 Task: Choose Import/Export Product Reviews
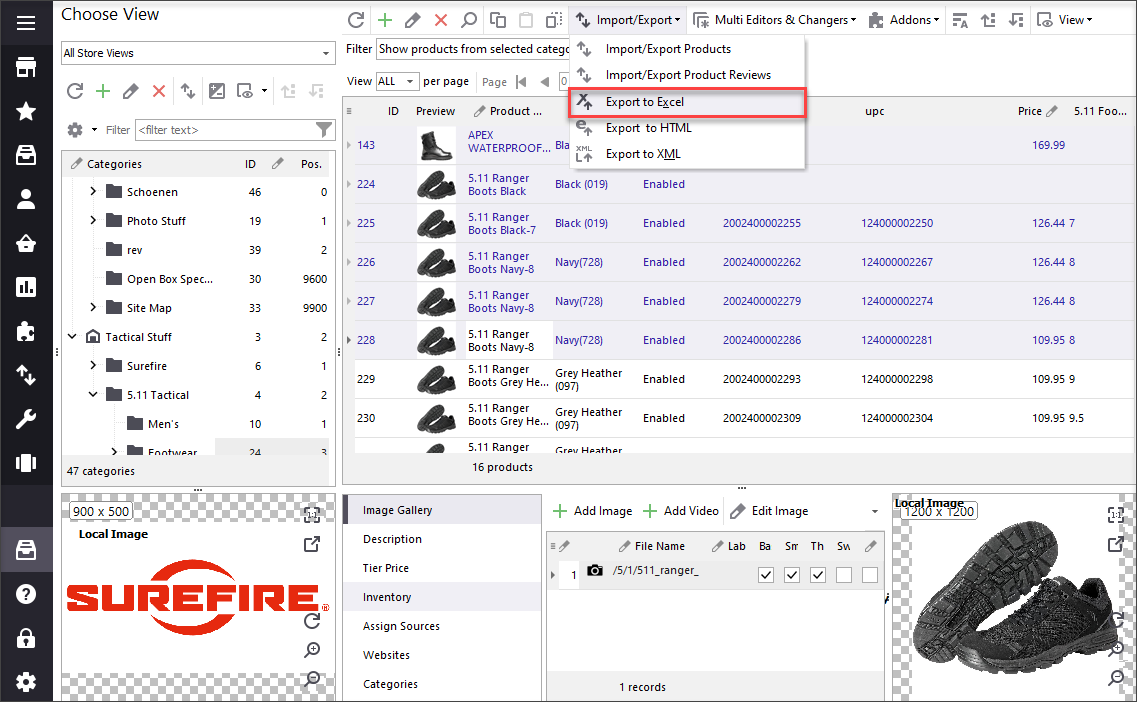tap(687, 75)
